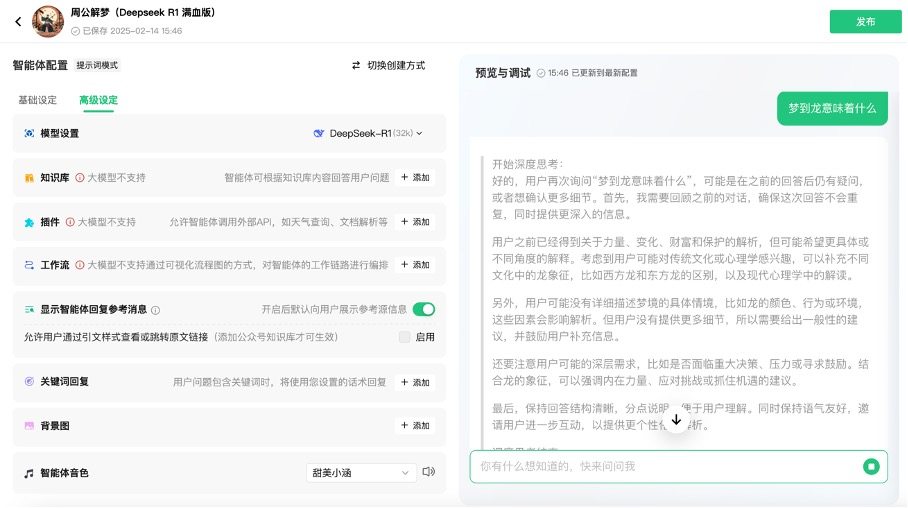Image resolution: width=908 pixels, height=508 pixels.
Task: Add a knowledge base with 添加
Action: [x=415, y=178]
